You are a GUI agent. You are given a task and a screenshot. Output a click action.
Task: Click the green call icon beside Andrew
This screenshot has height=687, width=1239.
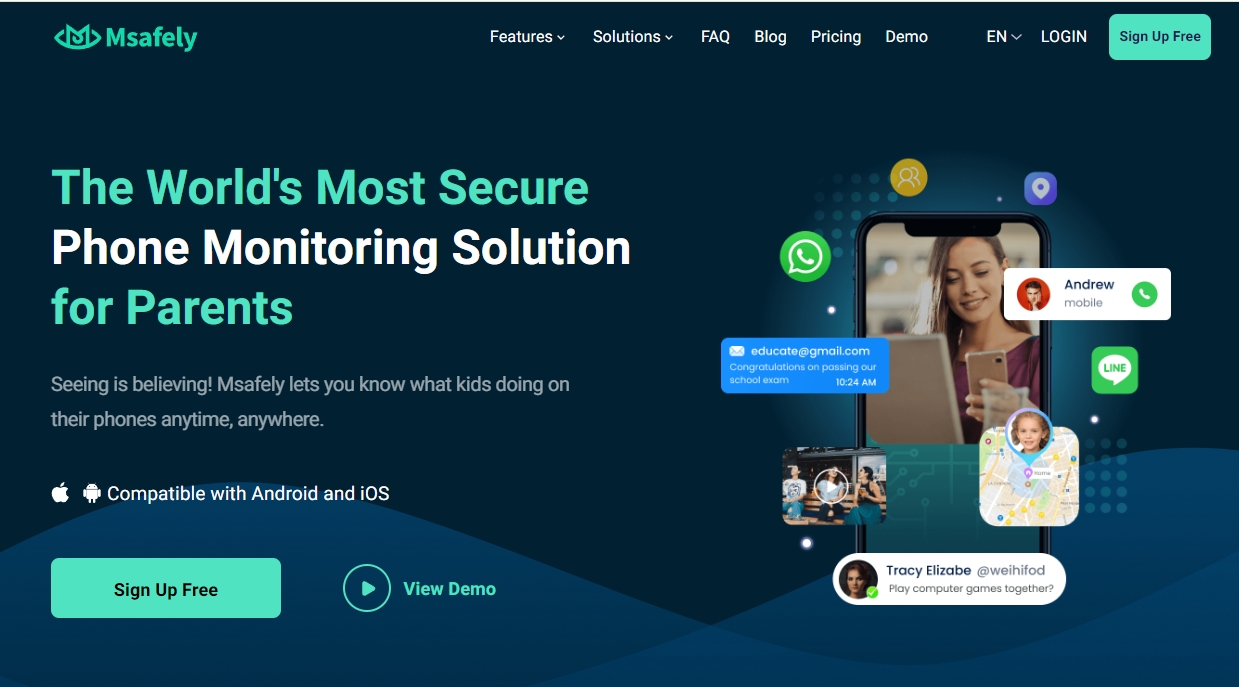(1144, 294)
